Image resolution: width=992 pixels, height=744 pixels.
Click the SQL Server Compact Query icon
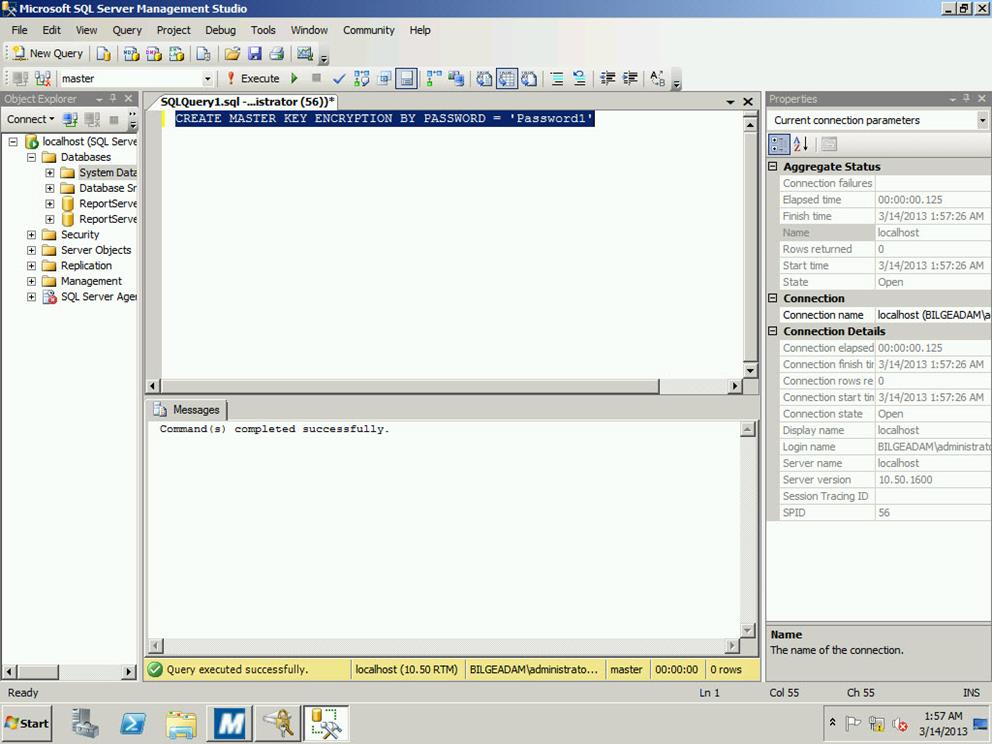coord(203,54)
